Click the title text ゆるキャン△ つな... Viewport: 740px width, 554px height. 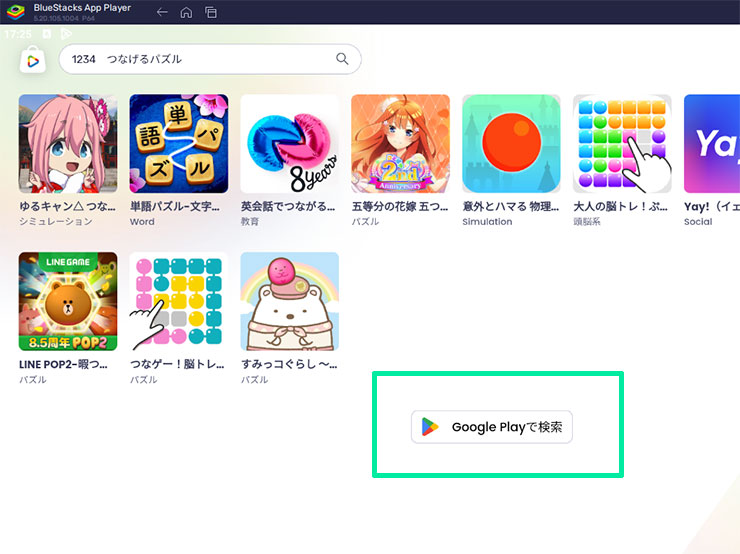65,206
